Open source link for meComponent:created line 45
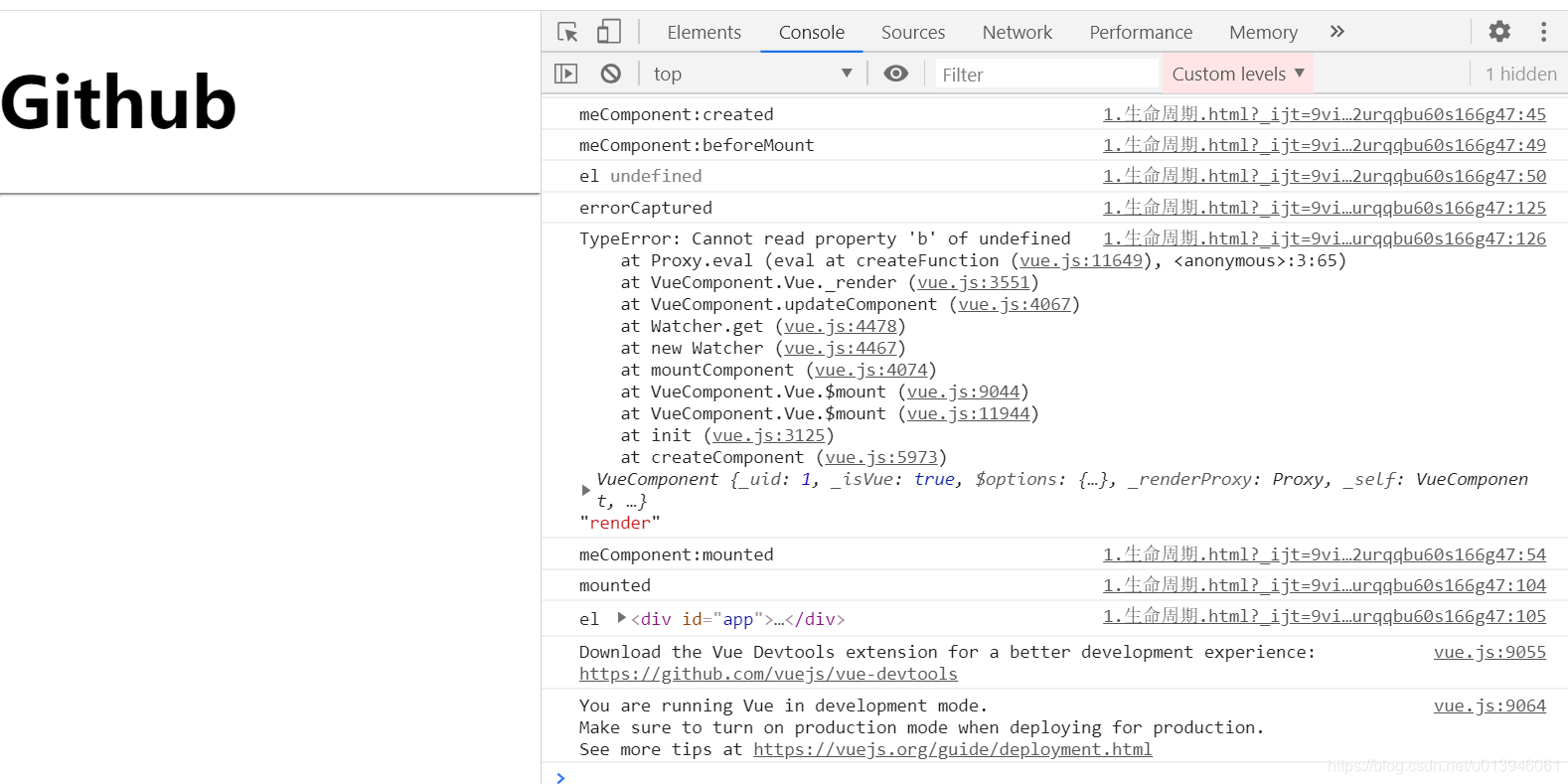 (1325, 114)
